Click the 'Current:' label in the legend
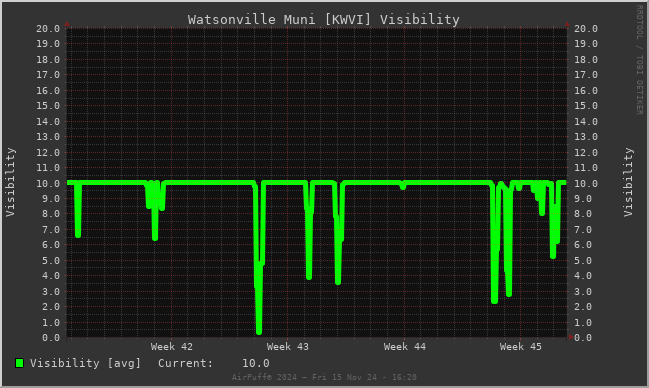This screenshot has height=388, width=649. coord(185,363)
